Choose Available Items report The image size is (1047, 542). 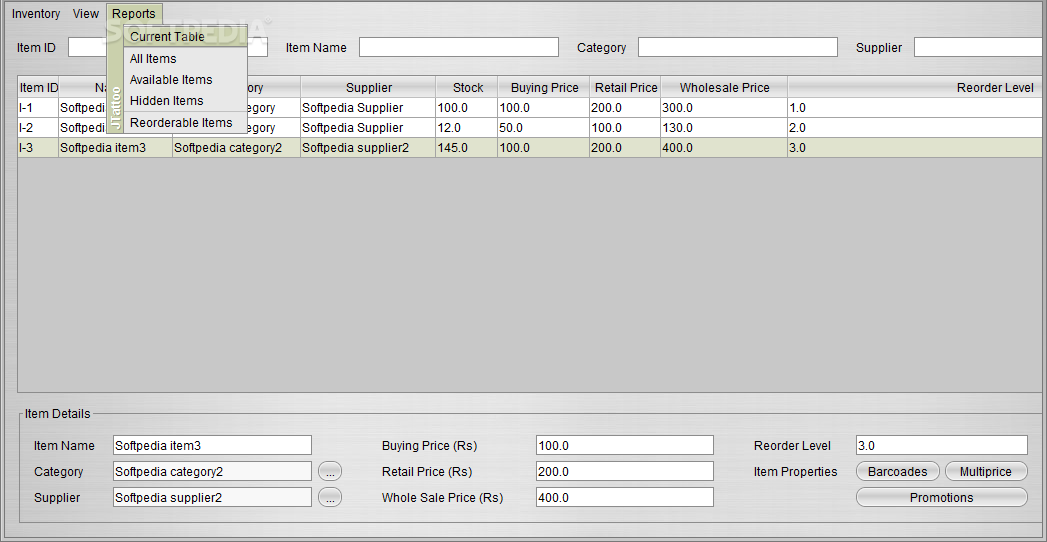coord(186,79)
